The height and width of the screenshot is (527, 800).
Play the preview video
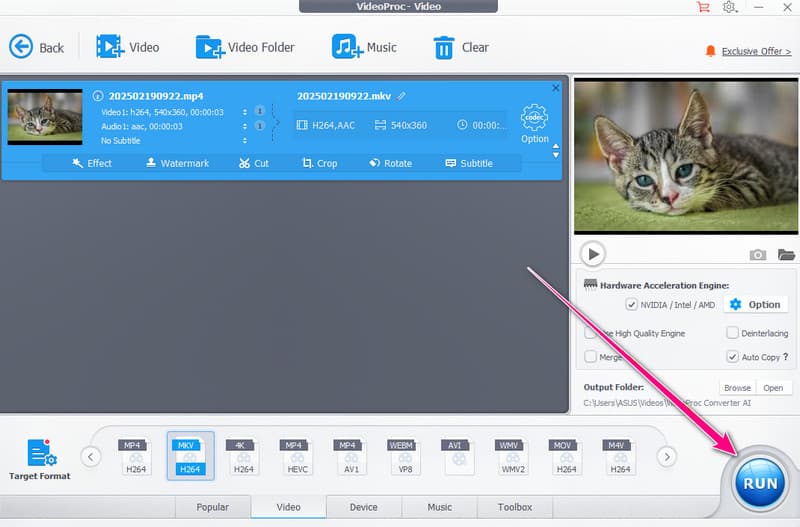pyautogui.click(x=593, y=254)
